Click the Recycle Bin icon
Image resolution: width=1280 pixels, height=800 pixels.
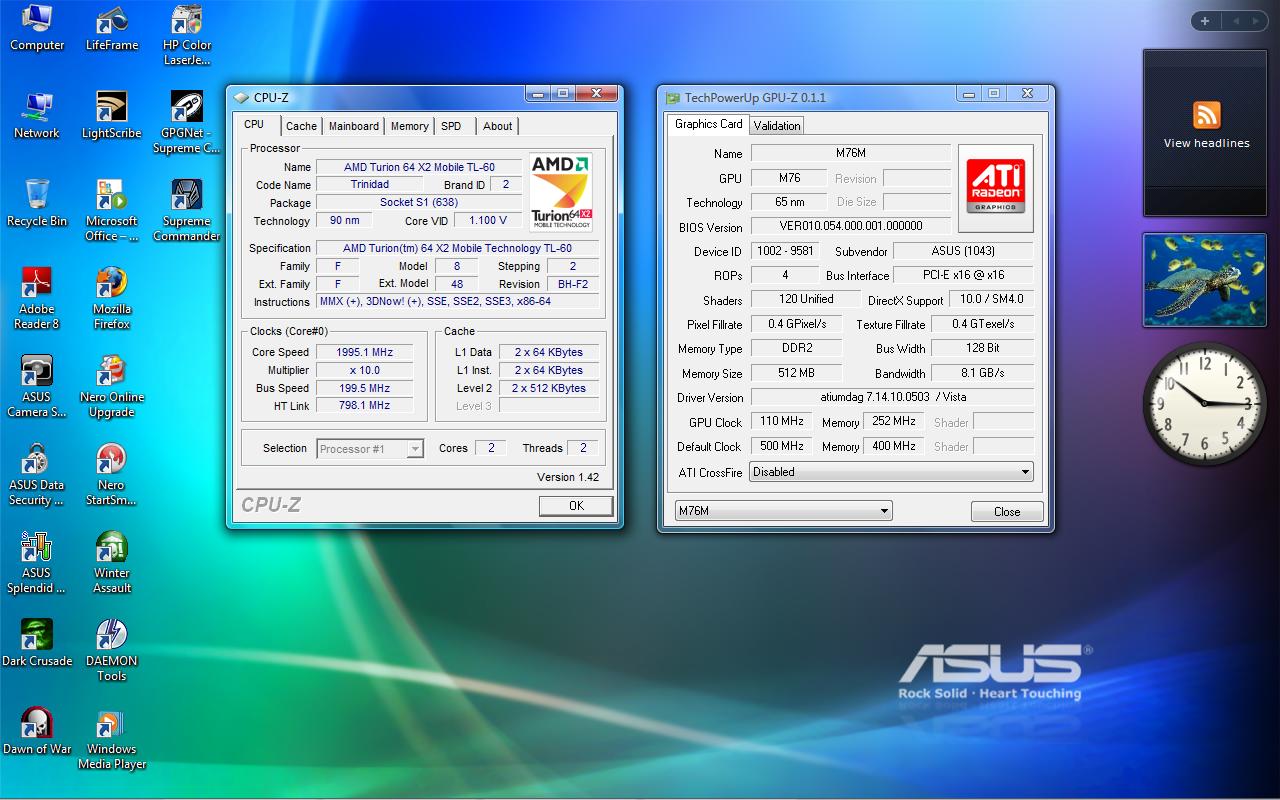[37, 197]
